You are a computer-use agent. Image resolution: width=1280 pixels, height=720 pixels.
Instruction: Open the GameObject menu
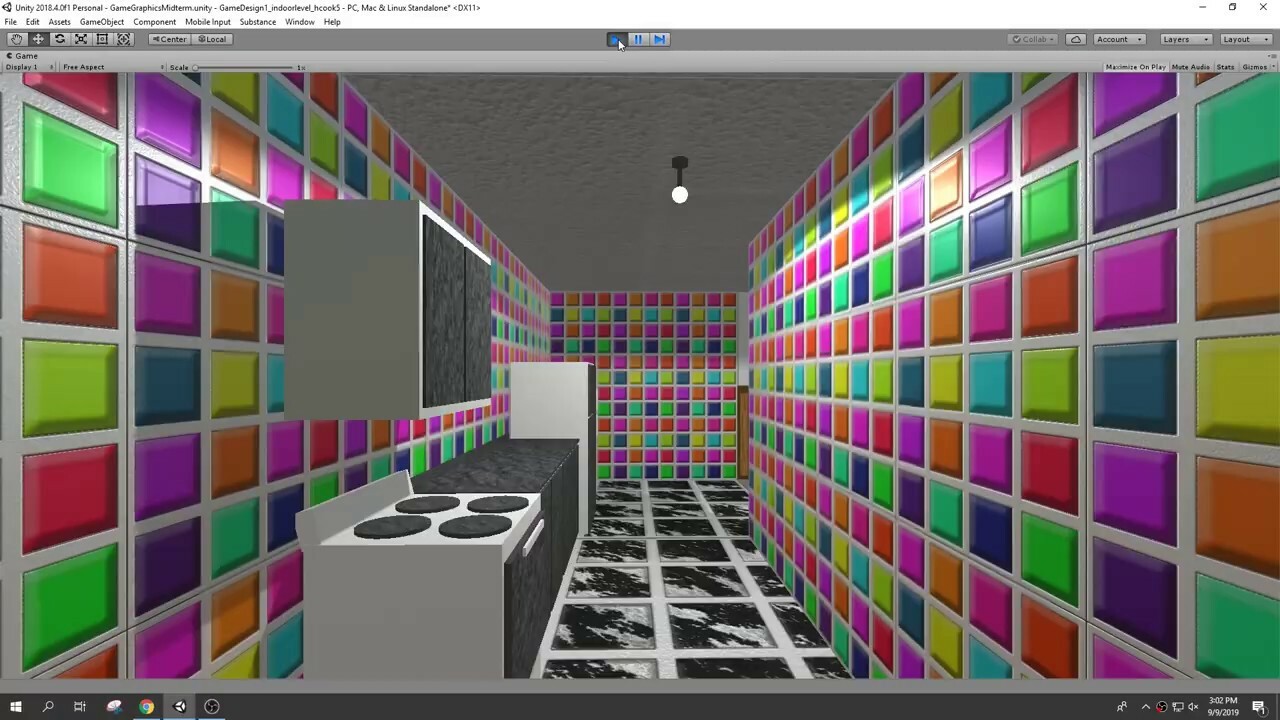click(101, 21)
